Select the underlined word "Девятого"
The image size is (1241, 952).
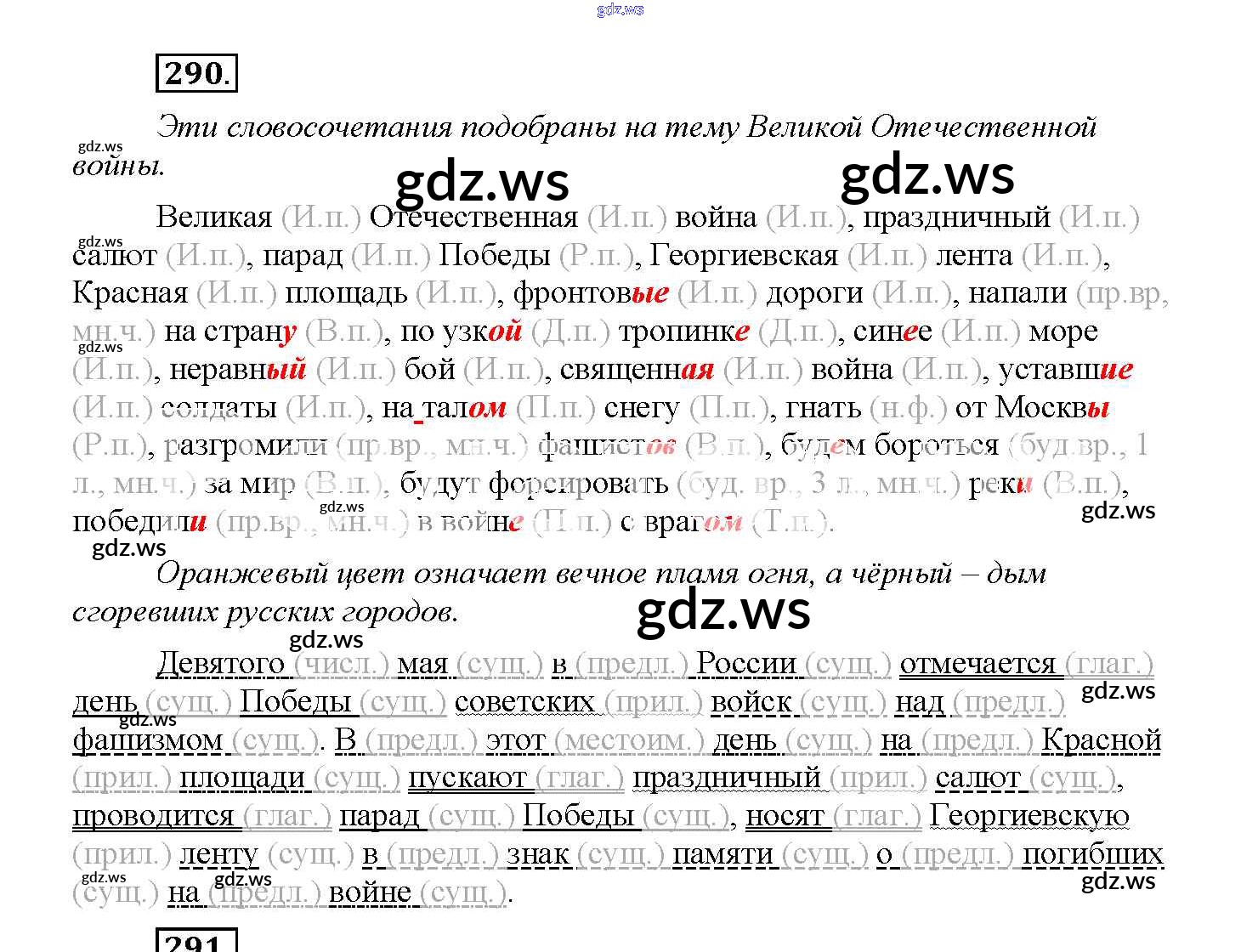[x=220, y=664]
